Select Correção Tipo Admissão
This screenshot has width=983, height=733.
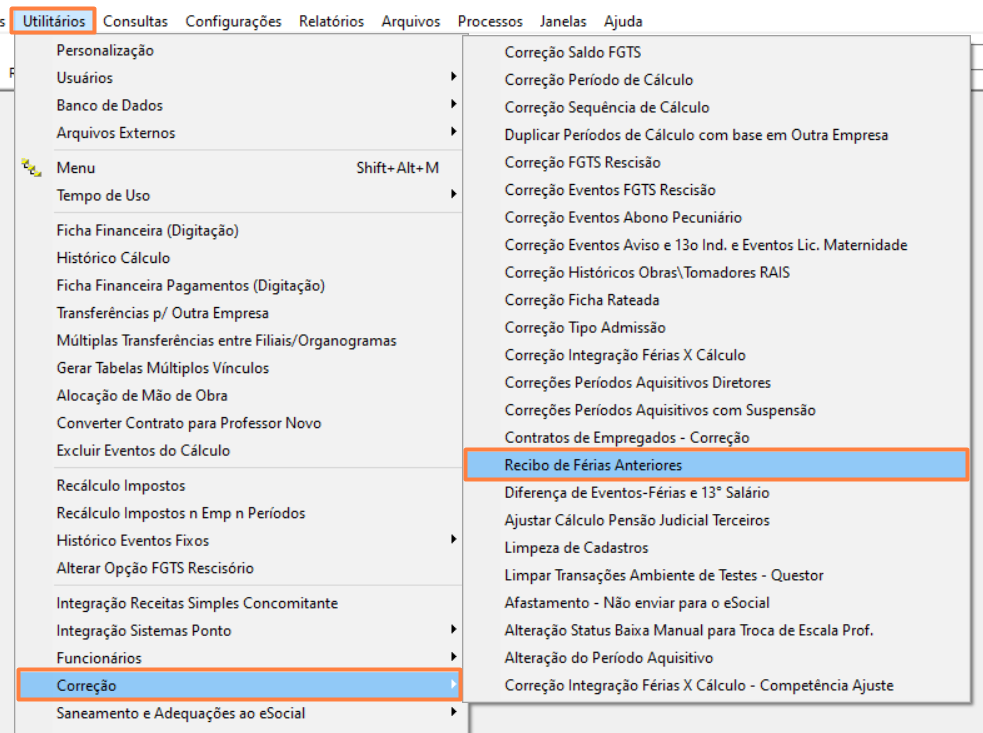coord(717,329)
